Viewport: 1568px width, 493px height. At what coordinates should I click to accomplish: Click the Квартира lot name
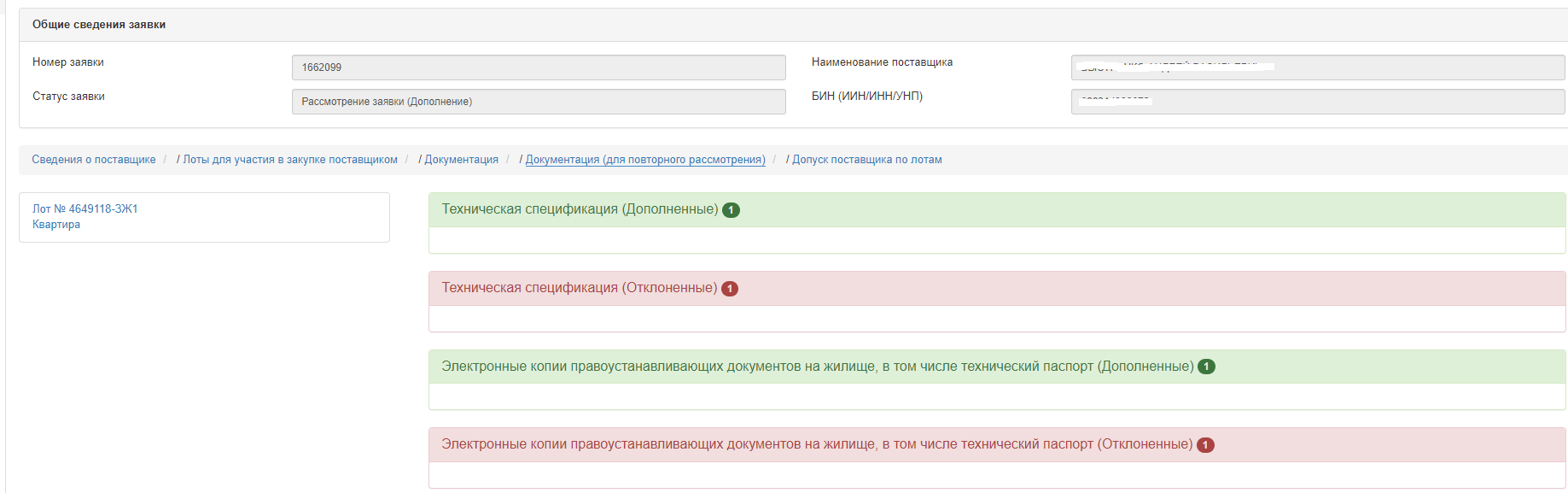pos(56,225)
